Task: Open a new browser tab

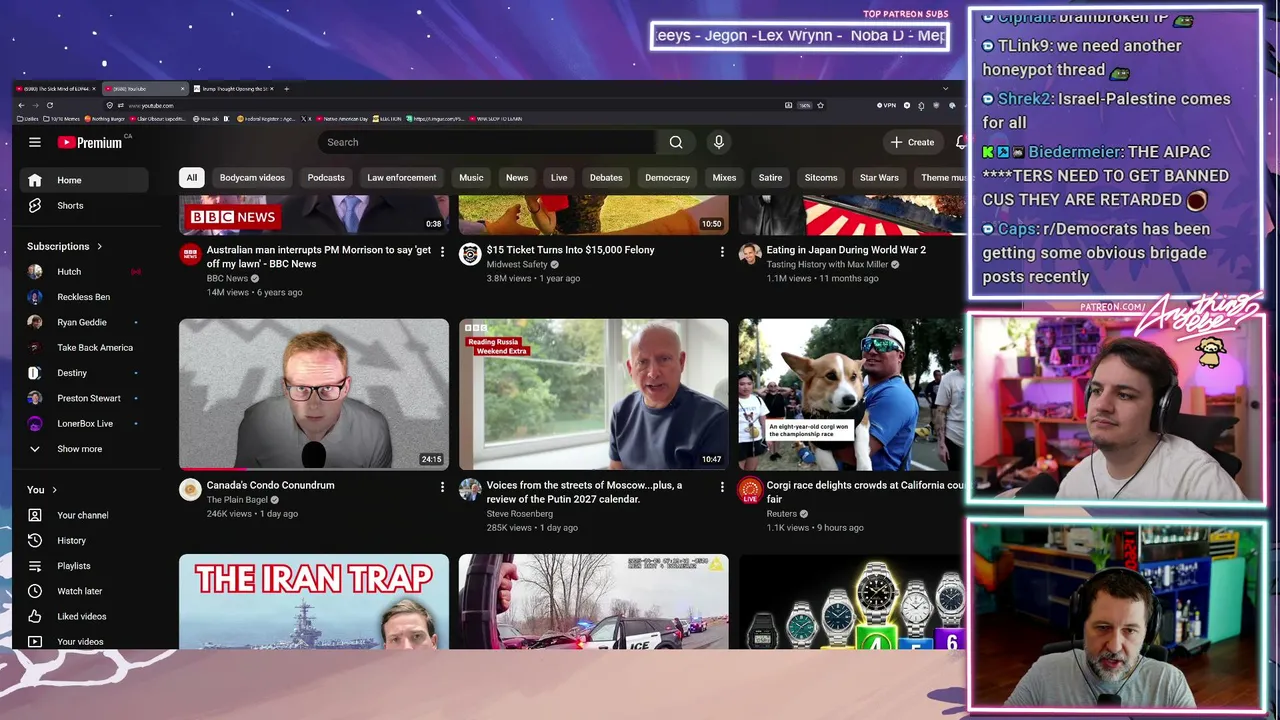Action: [x=286, y=89]
